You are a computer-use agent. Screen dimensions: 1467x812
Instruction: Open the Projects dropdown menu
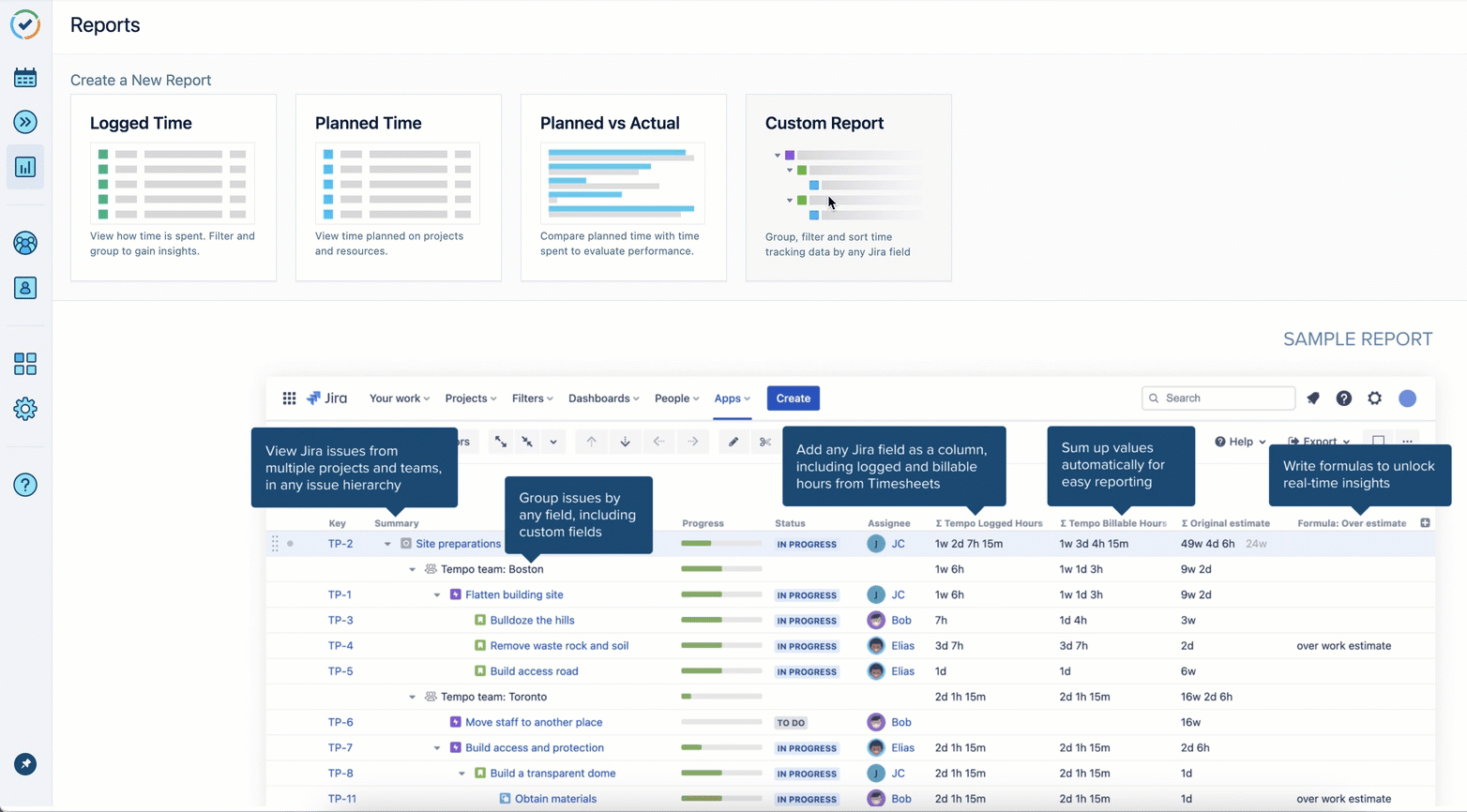click(x=470, y=398)
